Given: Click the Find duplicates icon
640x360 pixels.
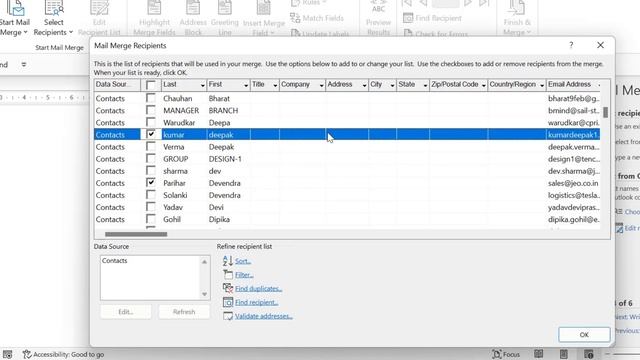Looking at the screenshot, I should click(x=228, y=288).
